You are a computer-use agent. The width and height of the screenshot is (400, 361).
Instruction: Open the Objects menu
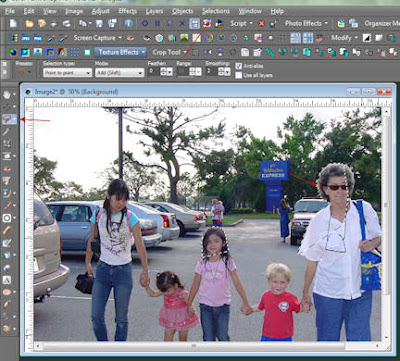(x=183, y=11)
